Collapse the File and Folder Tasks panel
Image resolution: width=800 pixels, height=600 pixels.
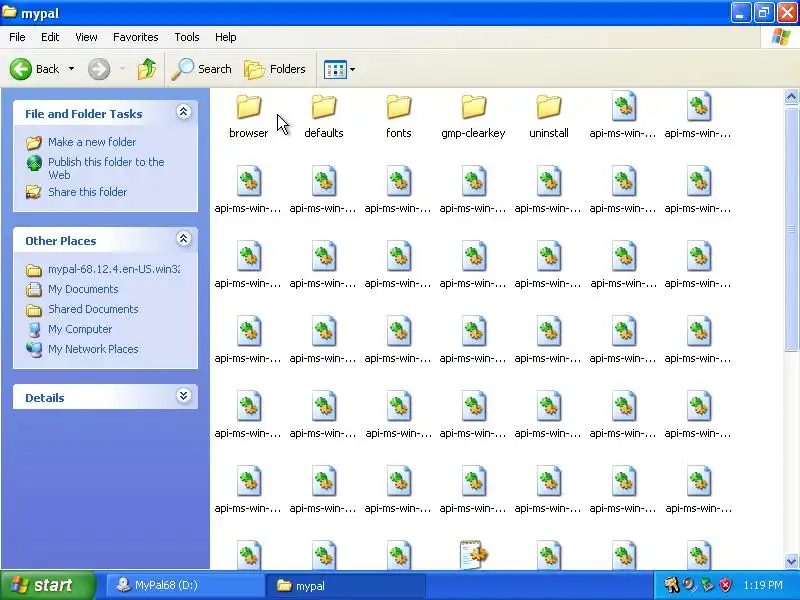[184, 112]
